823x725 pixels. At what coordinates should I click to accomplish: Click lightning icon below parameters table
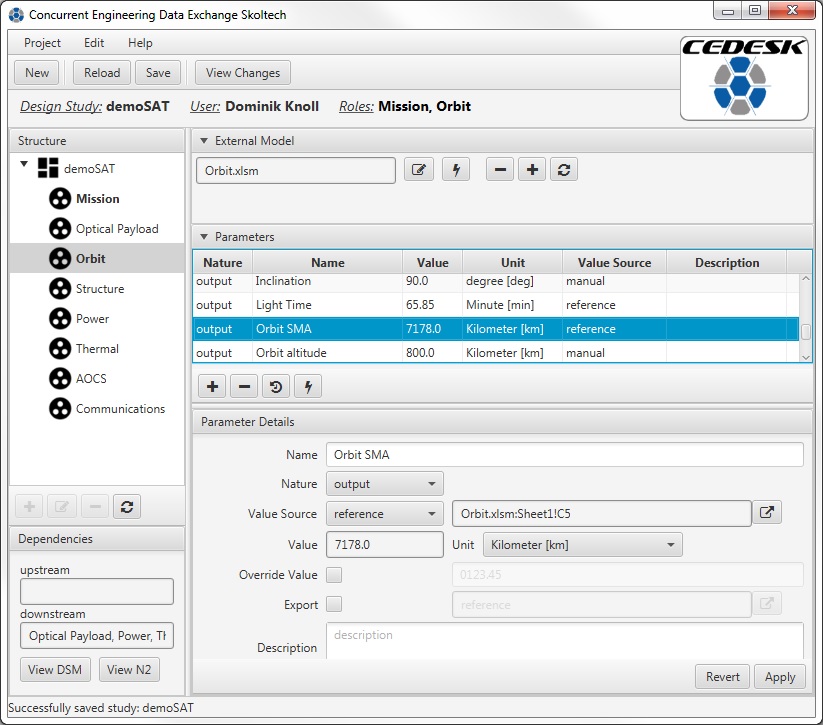pos(308,387)
